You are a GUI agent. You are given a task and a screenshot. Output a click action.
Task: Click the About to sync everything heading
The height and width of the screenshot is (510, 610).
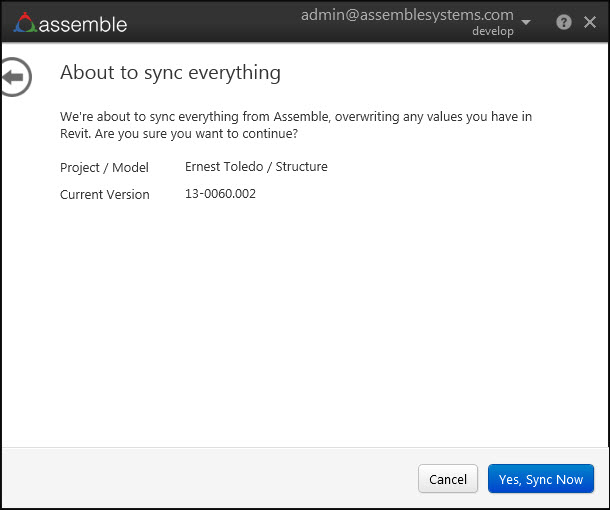click(x=170, y=72)
